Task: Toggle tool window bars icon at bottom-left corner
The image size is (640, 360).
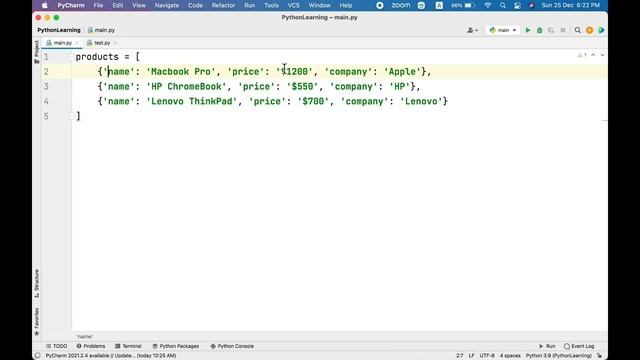Action: click(38, 356)
